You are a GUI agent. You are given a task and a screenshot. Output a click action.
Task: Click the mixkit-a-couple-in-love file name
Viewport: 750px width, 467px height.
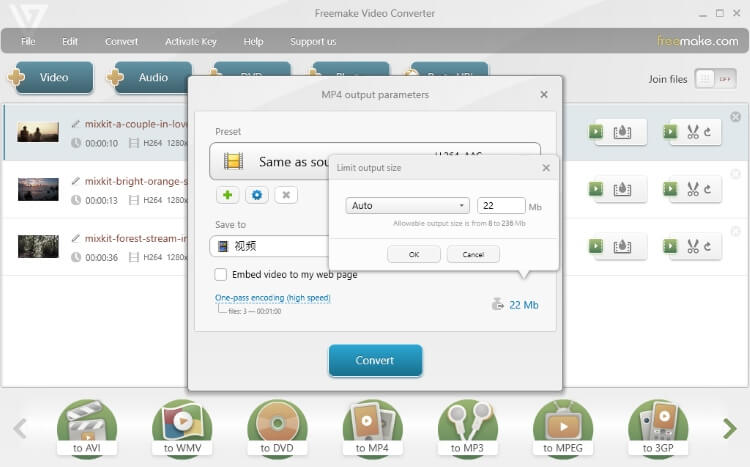(x=136, y=124)
